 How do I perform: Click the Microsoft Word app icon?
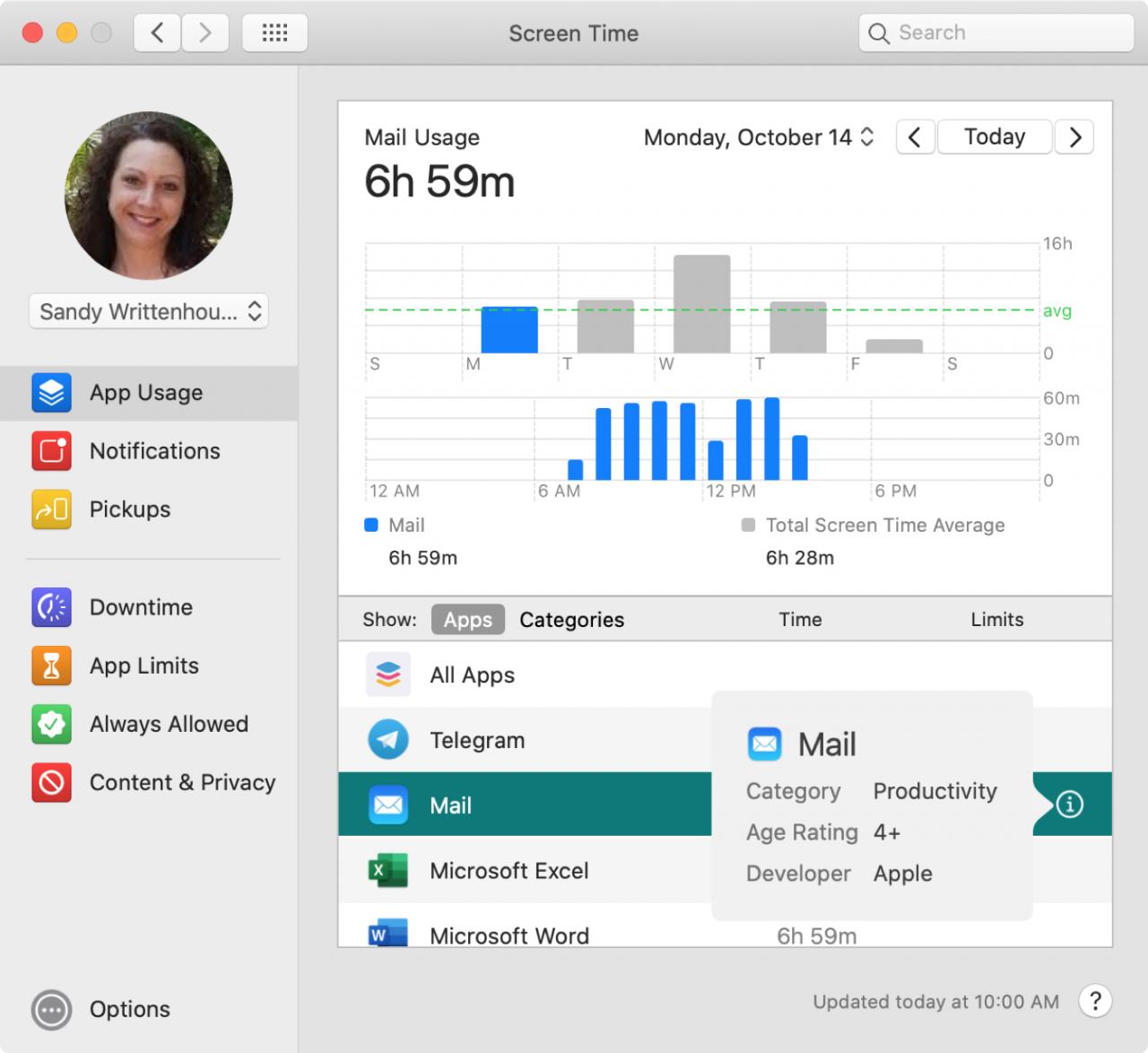388,933
